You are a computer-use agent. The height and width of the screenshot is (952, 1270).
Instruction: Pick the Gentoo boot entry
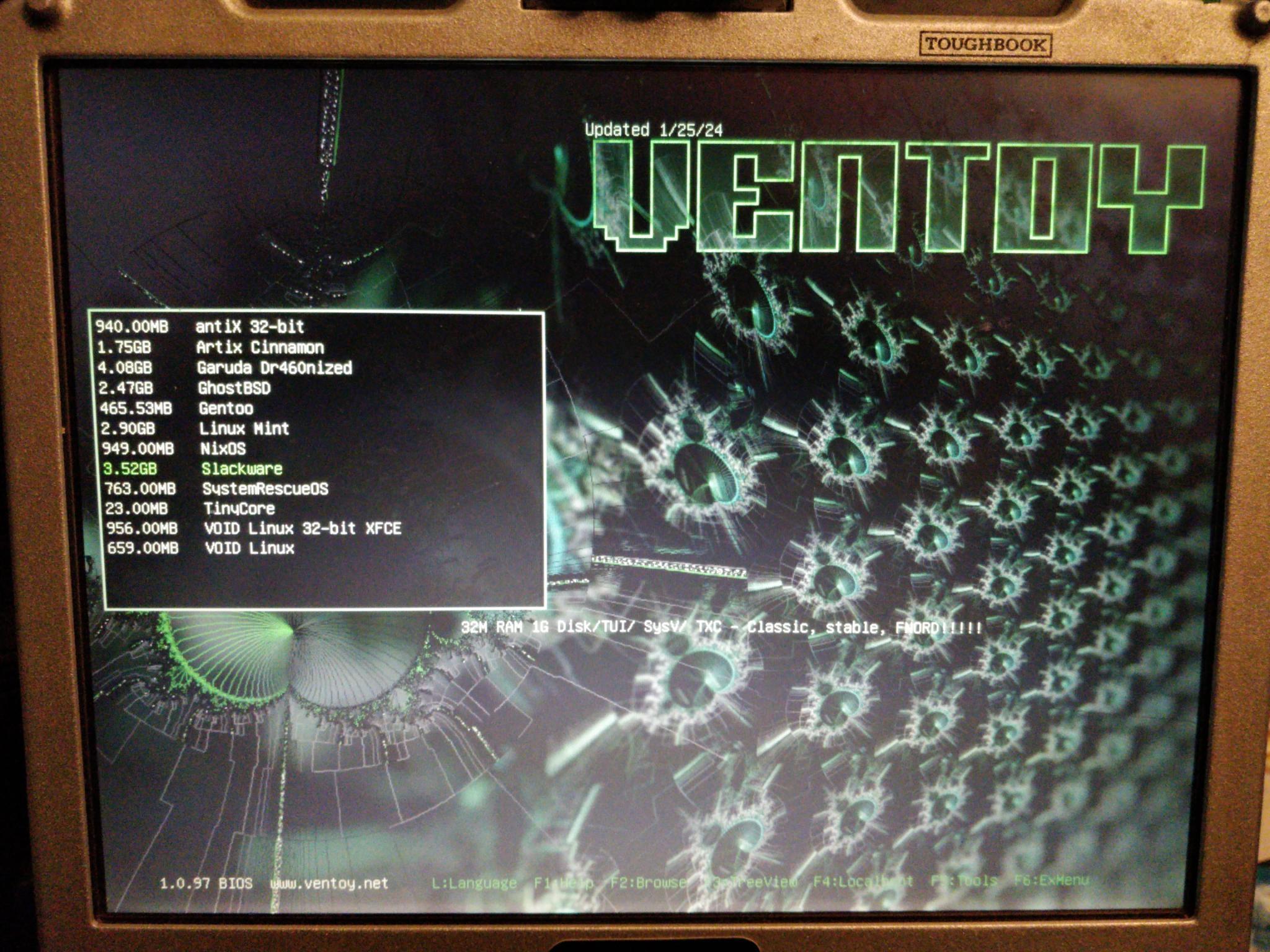tap(319, 408)
